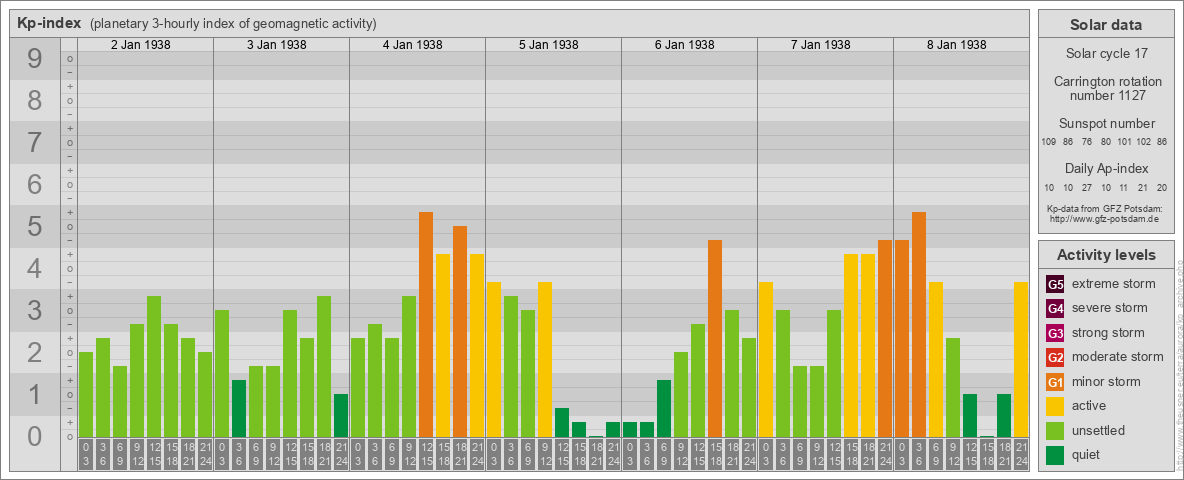Click the Kp scale number 7
The width and height of the screenshot is (1184, 480).
[35, 142]
